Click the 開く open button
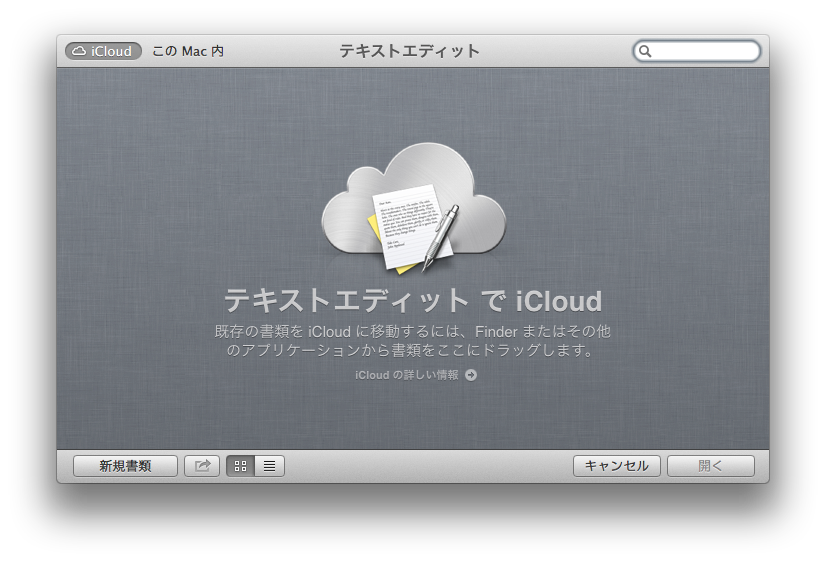 click(711, 466)
